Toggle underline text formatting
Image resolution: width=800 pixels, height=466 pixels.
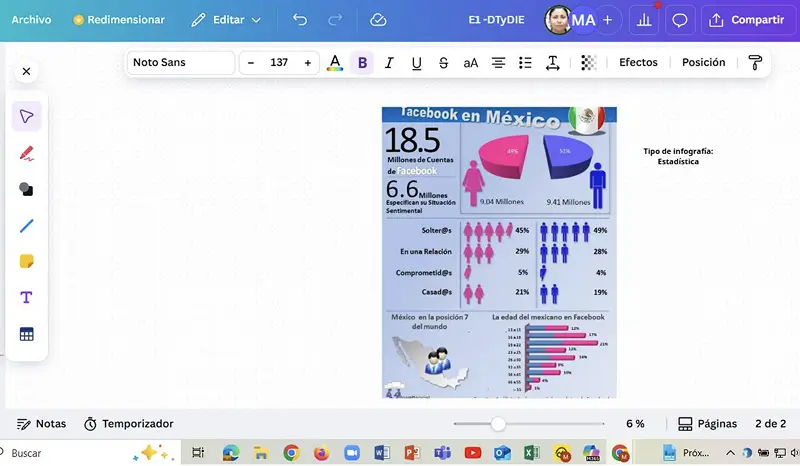pos(416,62)
